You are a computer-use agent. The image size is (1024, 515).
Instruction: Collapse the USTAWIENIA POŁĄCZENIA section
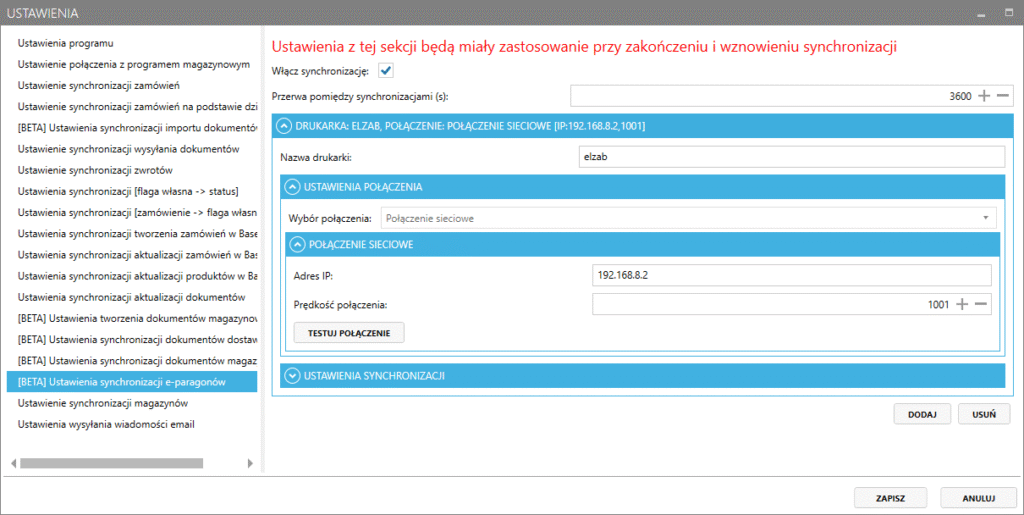(x=292, y=186)
